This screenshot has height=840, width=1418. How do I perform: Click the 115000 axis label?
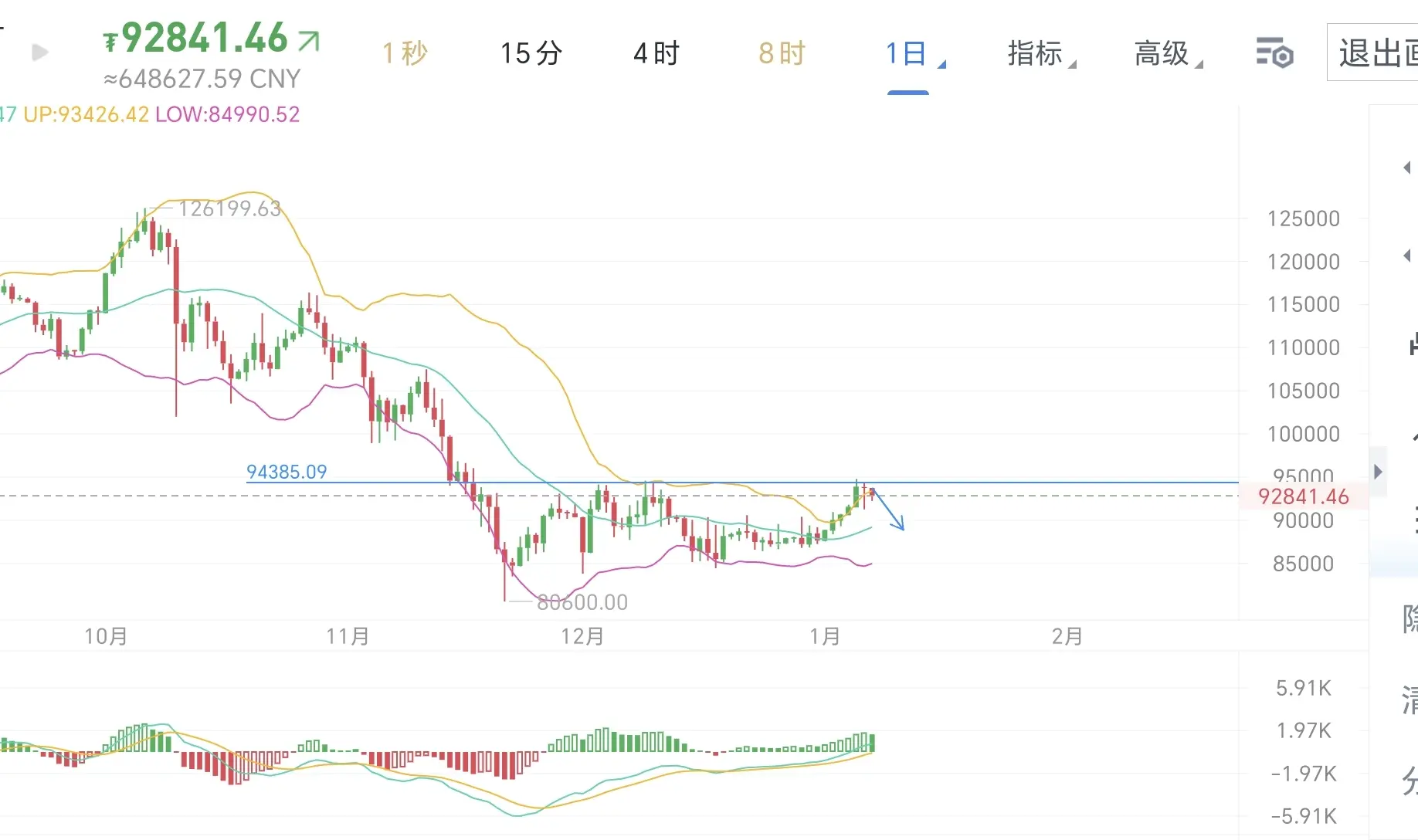pos(1304,304)
